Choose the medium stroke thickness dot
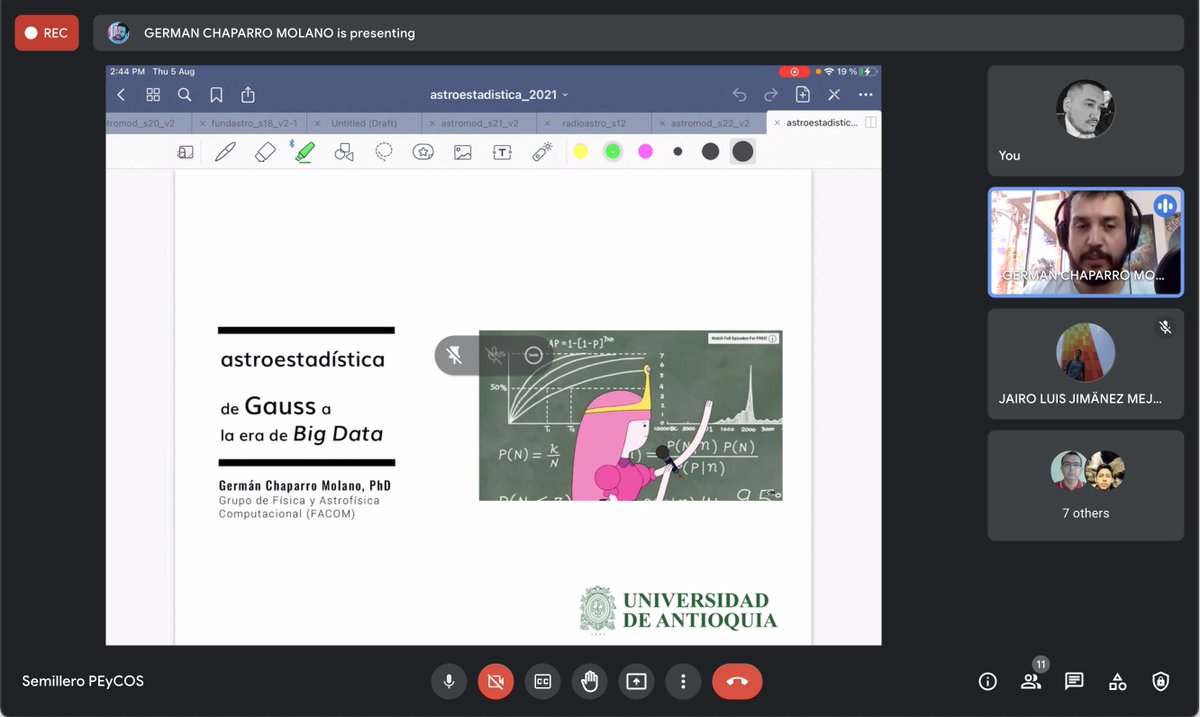This screenshot has width=1200, height=717. click(710, 151)
